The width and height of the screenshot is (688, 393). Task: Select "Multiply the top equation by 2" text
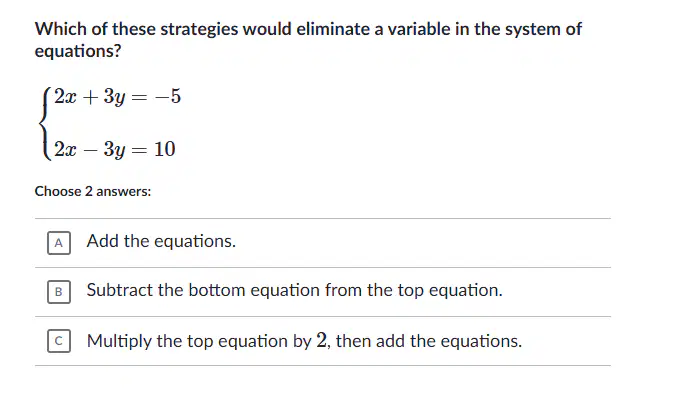click(207, 341)
